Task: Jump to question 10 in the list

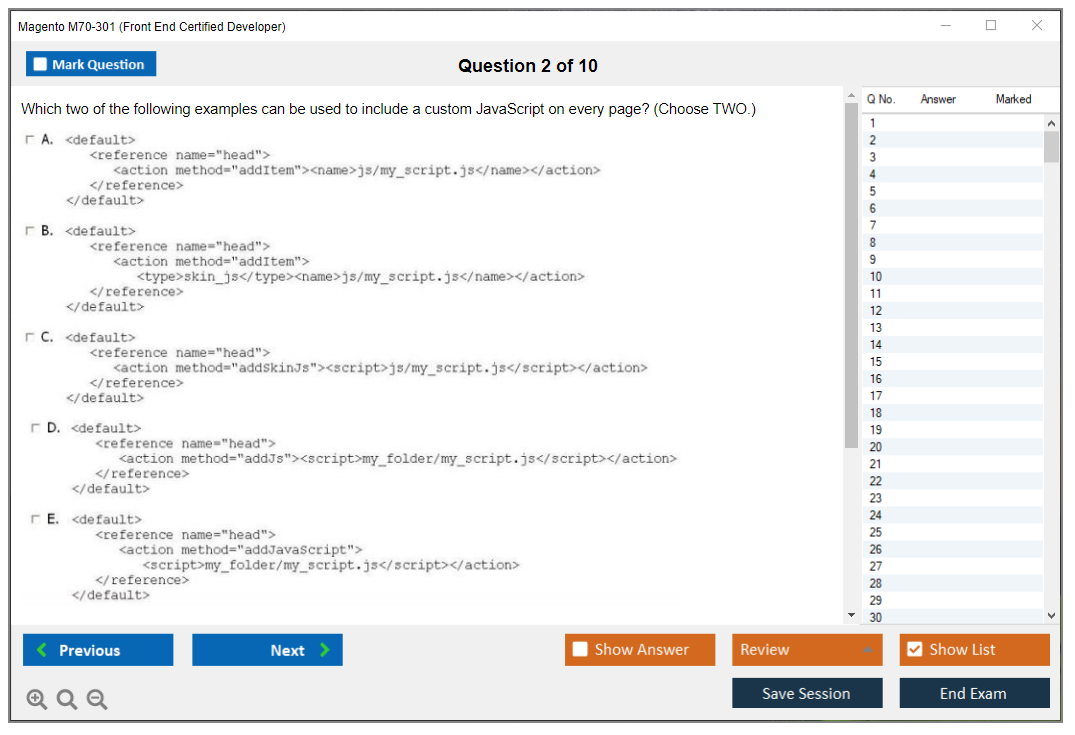Action: (876, 277)
